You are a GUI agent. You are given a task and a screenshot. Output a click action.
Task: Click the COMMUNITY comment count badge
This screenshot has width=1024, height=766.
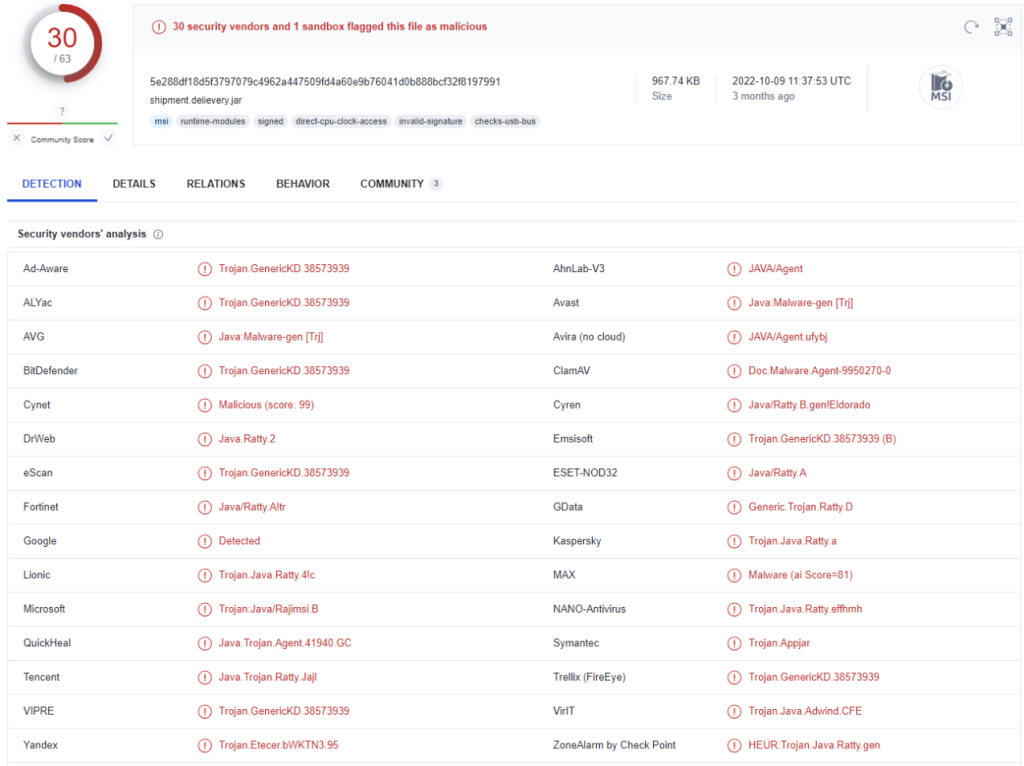[x=436, y=184]
